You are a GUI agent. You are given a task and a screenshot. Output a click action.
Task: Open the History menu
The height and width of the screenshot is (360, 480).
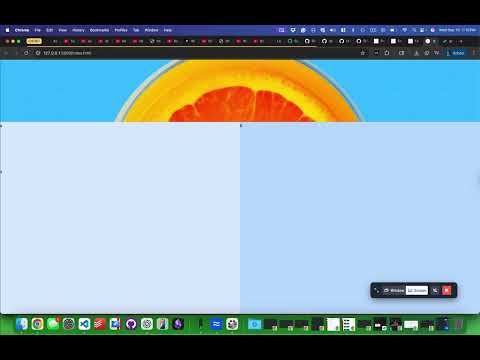(78, 30)
